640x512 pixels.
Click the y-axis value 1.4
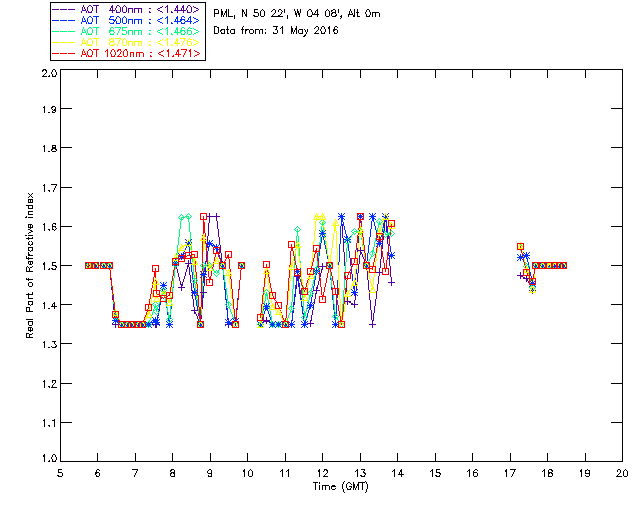(x=49, y=305)
